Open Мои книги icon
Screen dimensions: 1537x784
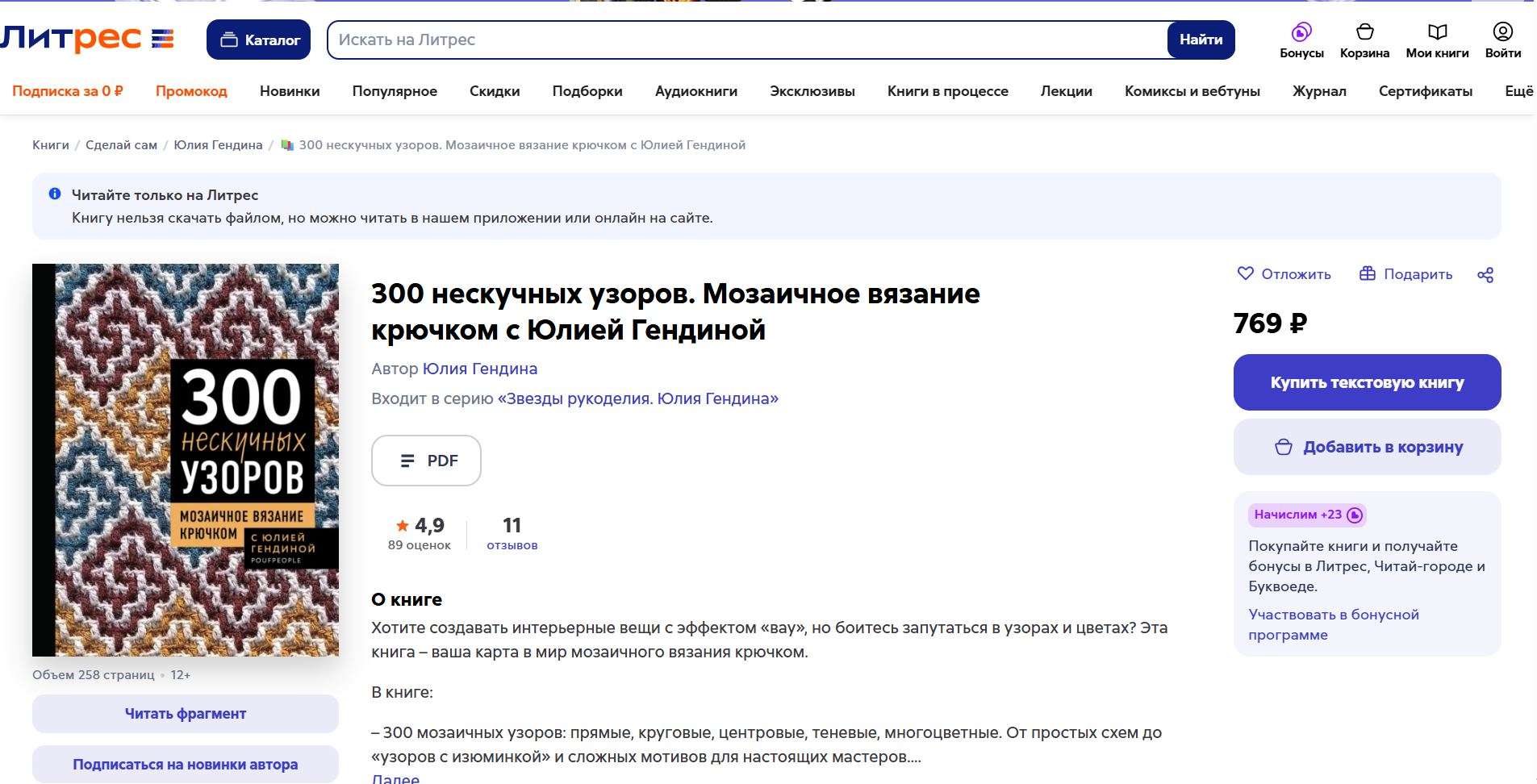(x=1437, y=40)
